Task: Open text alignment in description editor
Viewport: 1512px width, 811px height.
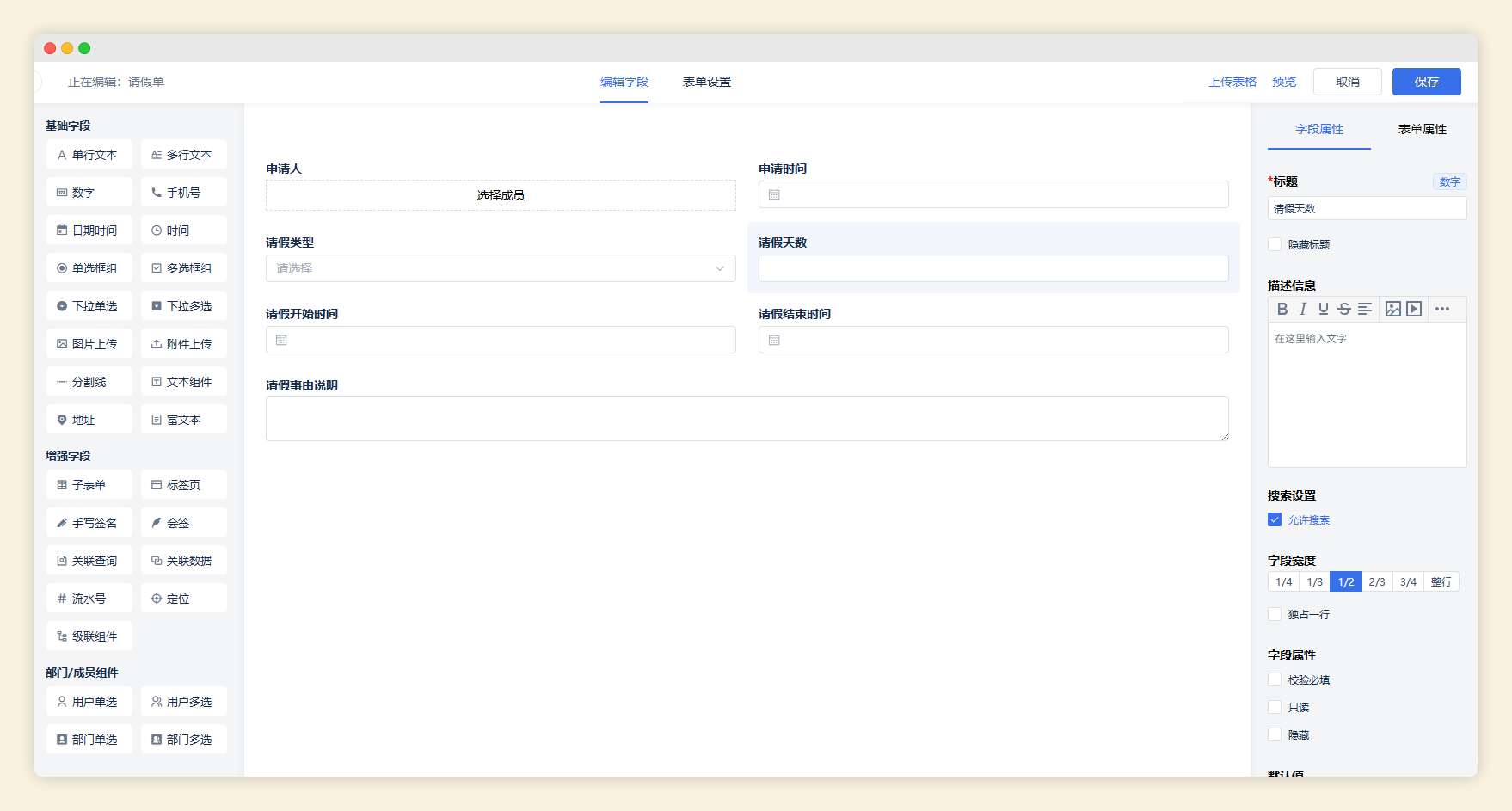Action: coord(1365,309)
